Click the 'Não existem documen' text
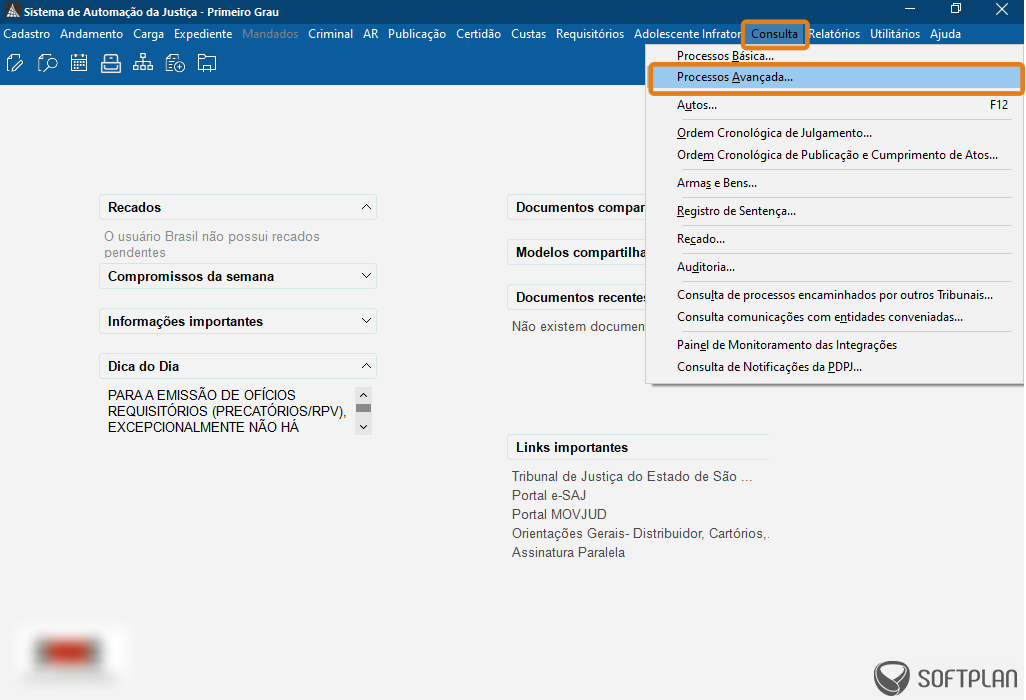The width and height of the screenshot is (1026, 700). [x=578, y=326]
